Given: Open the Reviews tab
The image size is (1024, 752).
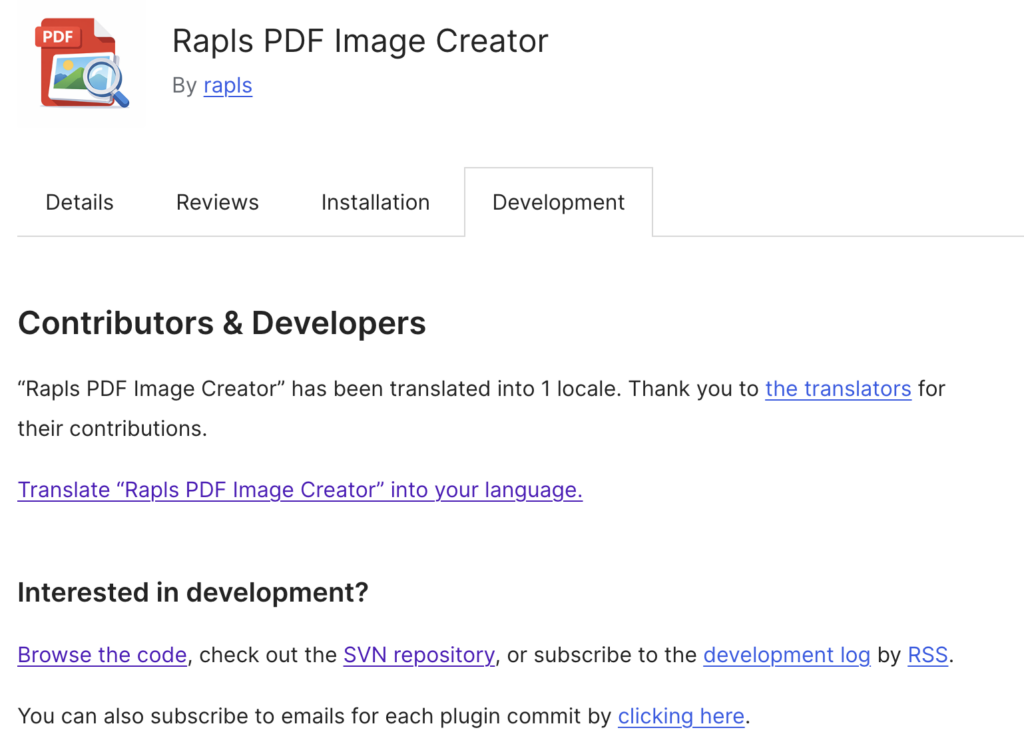Looking at the screenshot, I should pos(217,202).
